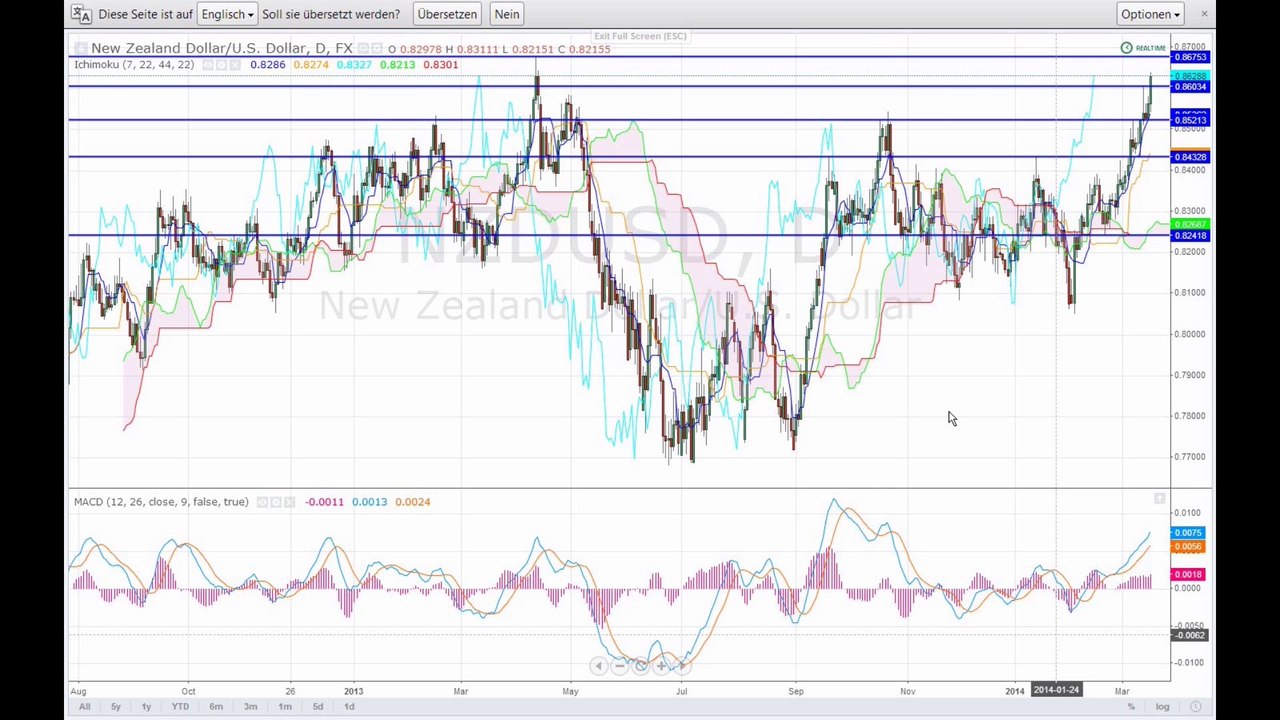Click the Ichimoku value 0.8286
The image size is (1280, 720).
267,65
